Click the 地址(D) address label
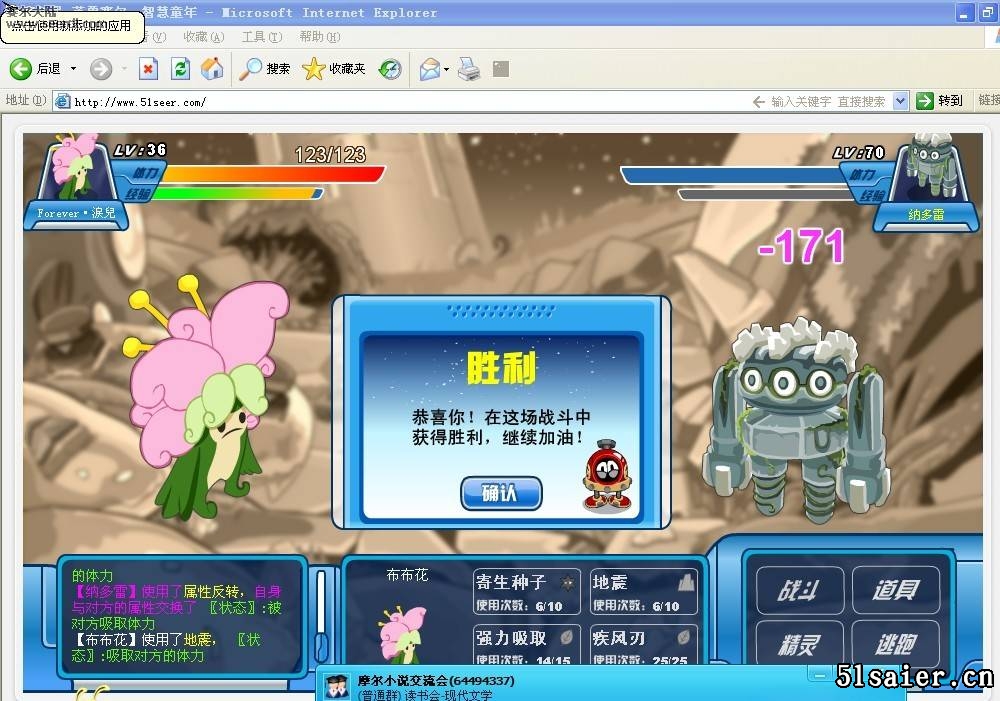Screen dimensions: 1000x701 (x=26, y=100)
